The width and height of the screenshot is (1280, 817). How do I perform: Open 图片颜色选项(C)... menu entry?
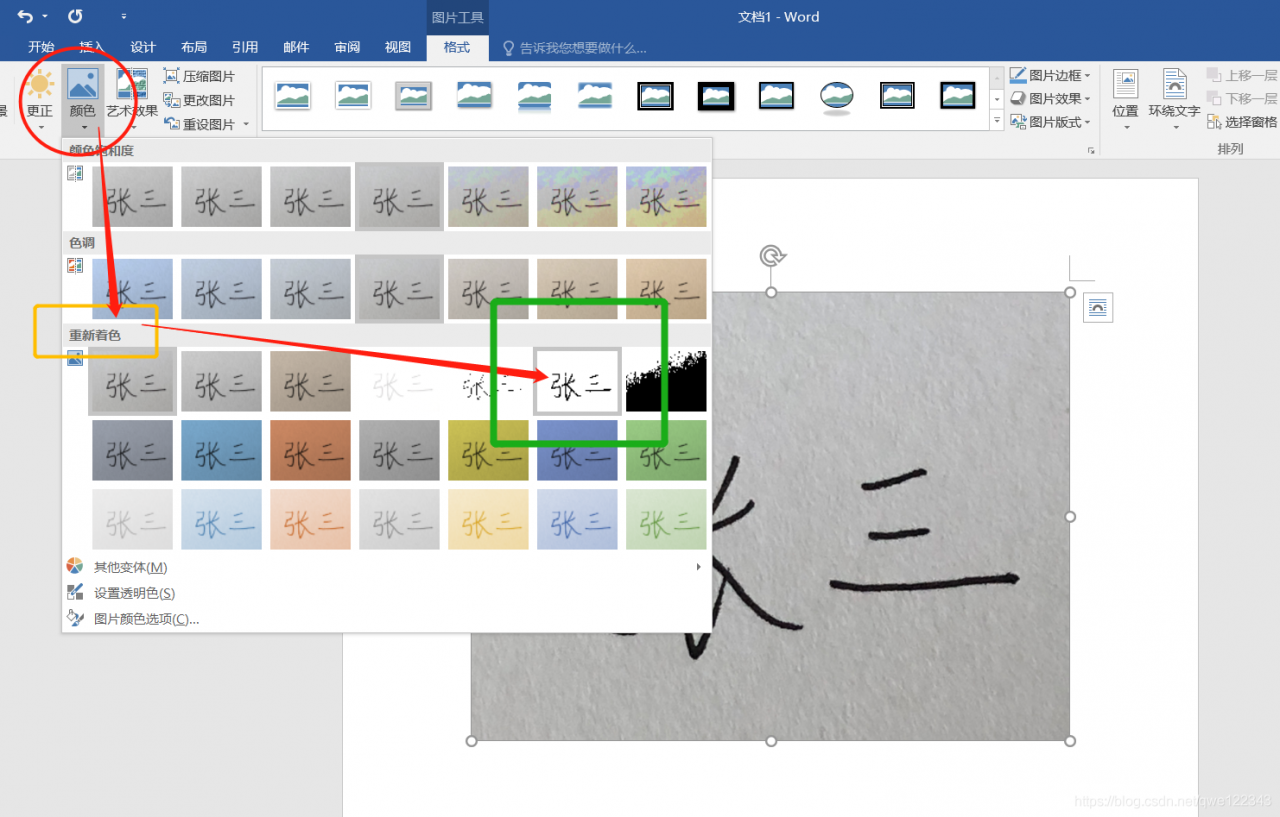tap(146, 619)
